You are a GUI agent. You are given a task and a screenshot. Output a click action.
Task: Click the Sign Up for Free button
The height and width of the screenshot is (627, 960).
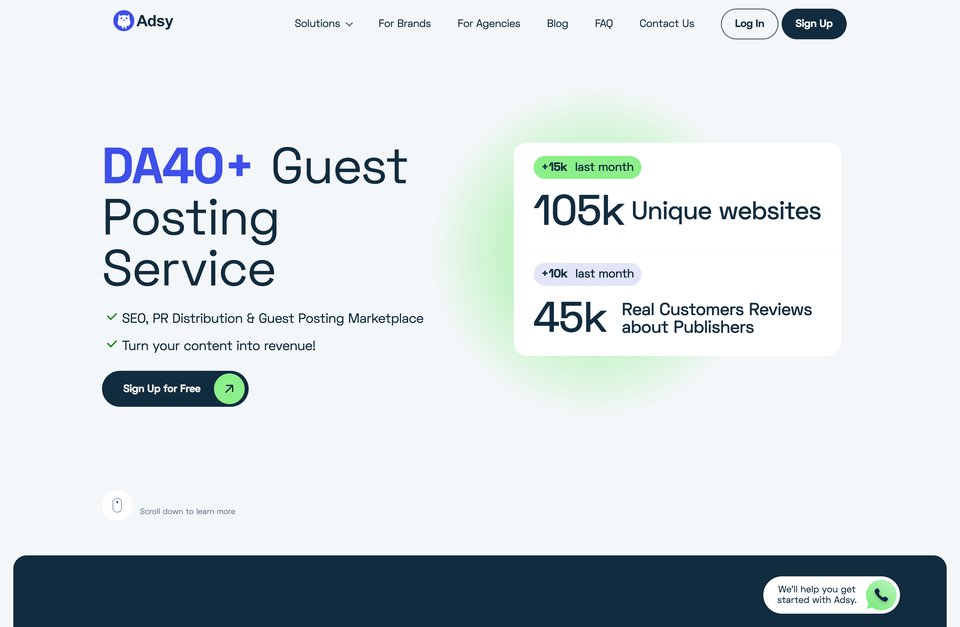175,389
